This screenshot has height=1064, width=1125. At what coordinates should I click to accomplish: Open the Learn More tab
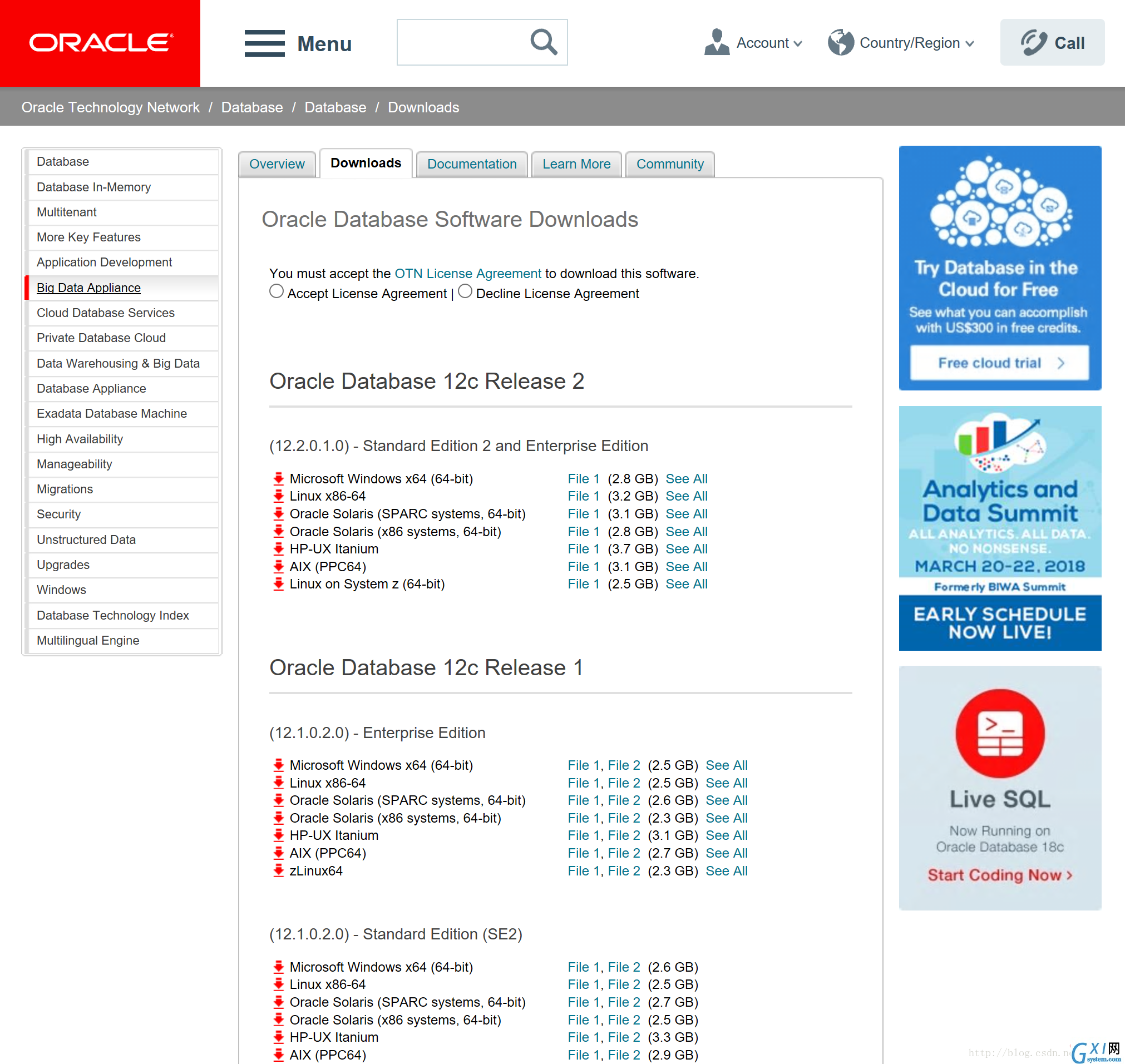pos(576,164)
